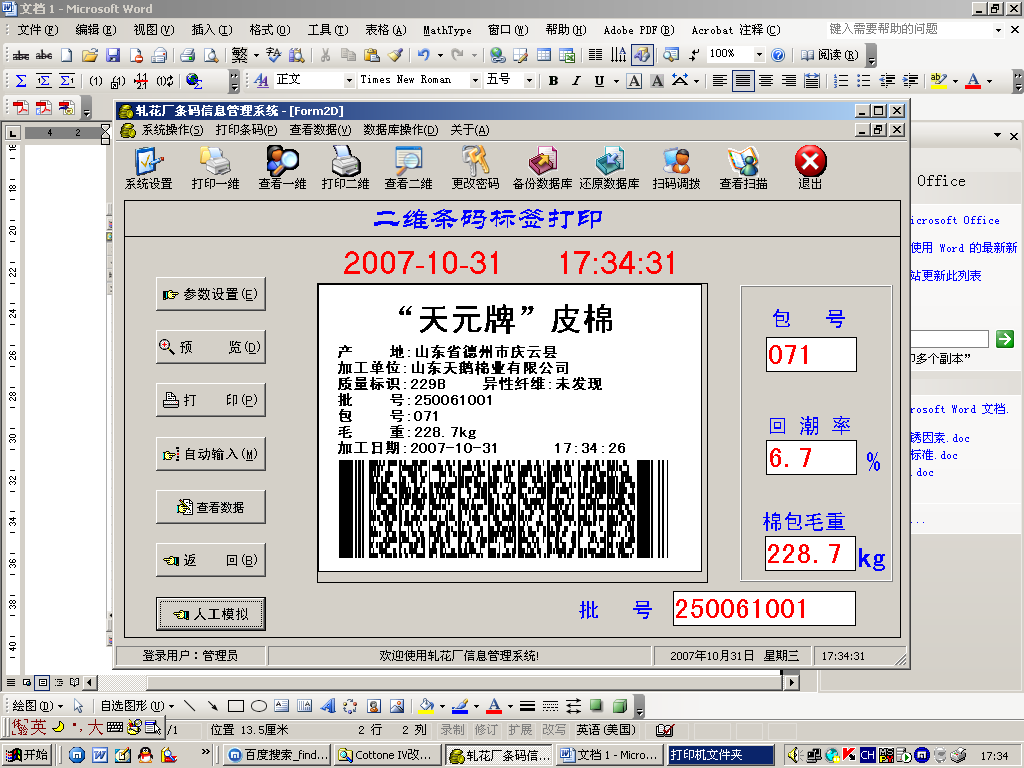This screenshot has width=1024, height=768.
Task: Open the 关于(A) menu
Action: (x=470, y=130)
